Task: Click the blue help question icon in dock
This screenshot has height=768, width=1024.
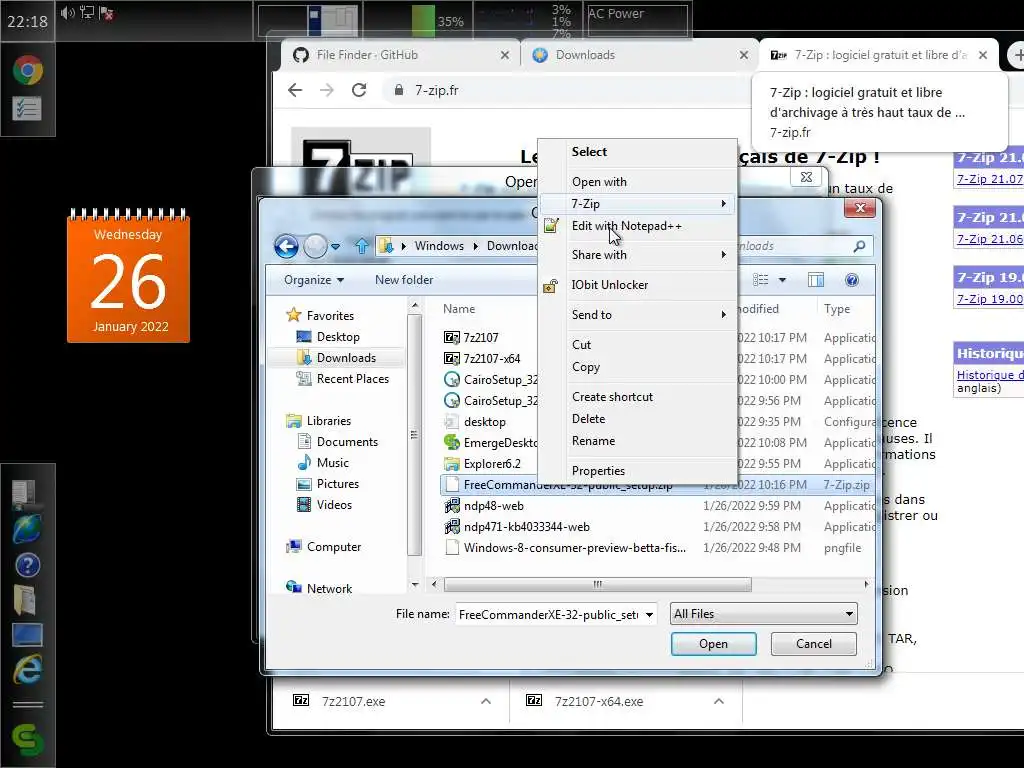Action: (27, 565)
